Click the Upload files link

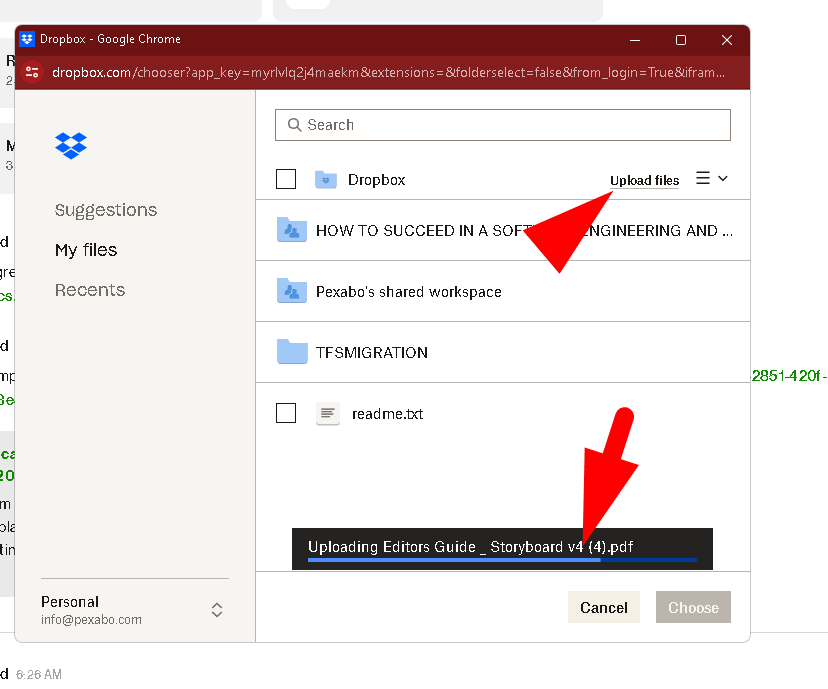coord(644,181)
